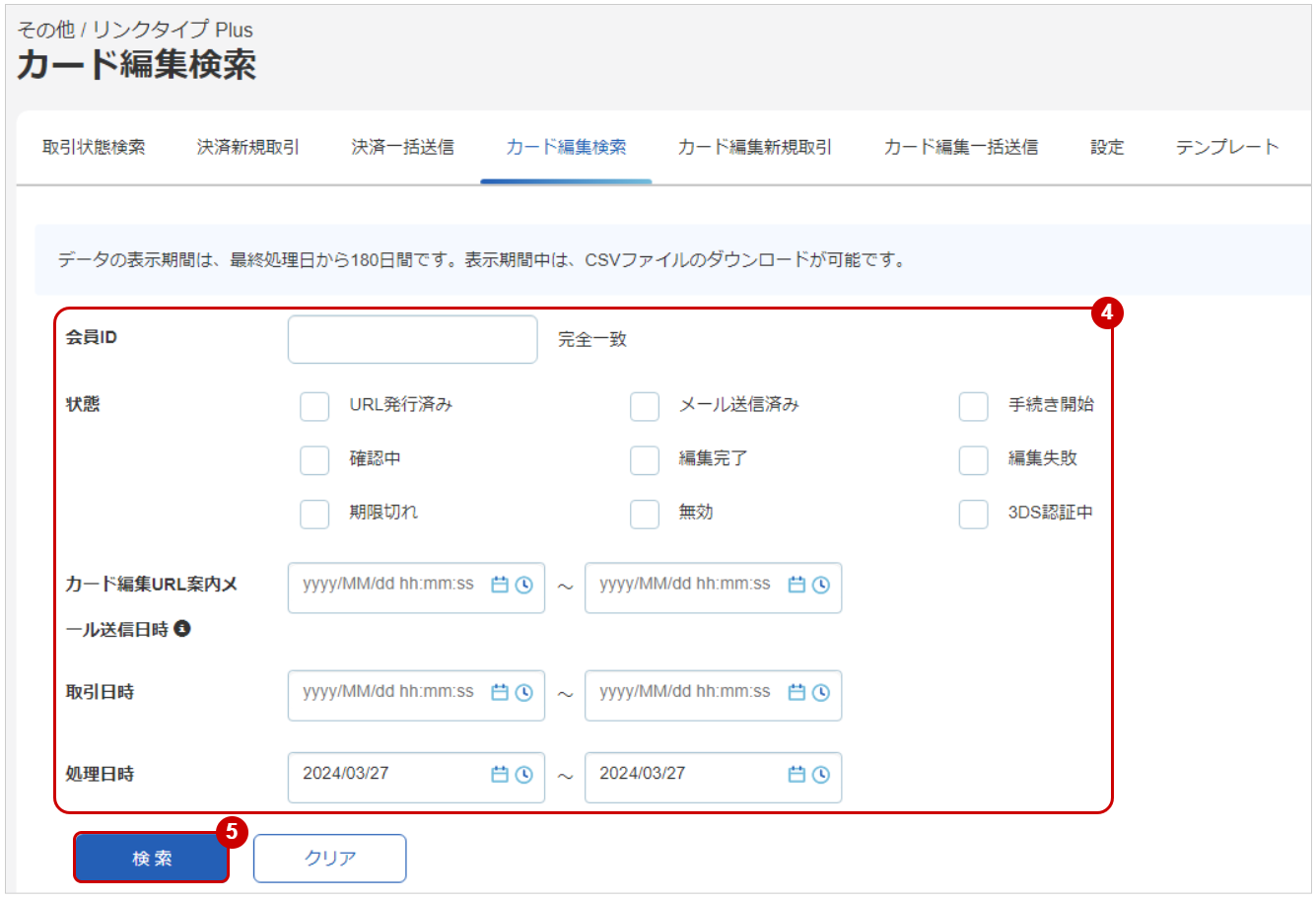Click info icon next to ール送信日時 label
The width and height of the screenshot is (1316, 899).
point(182,628)
